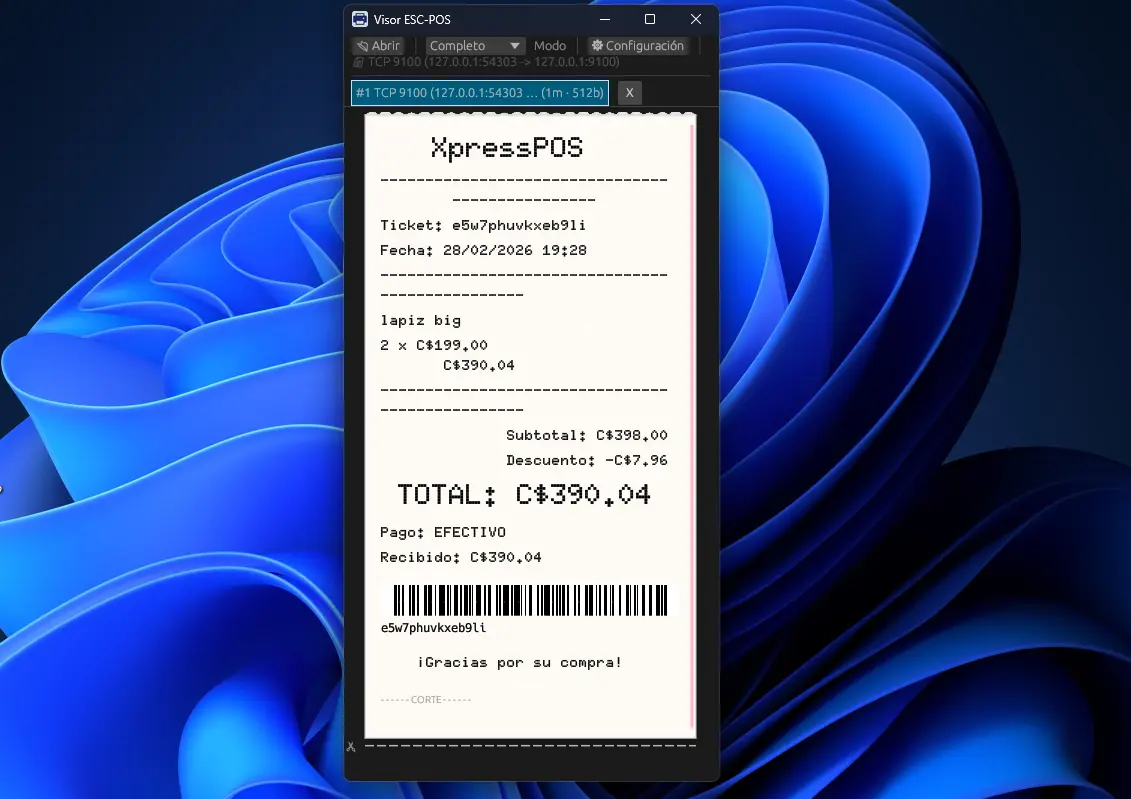Open the Completo mode dropdown
Viewport: 1131px width, 799px height.
(475, 45)
